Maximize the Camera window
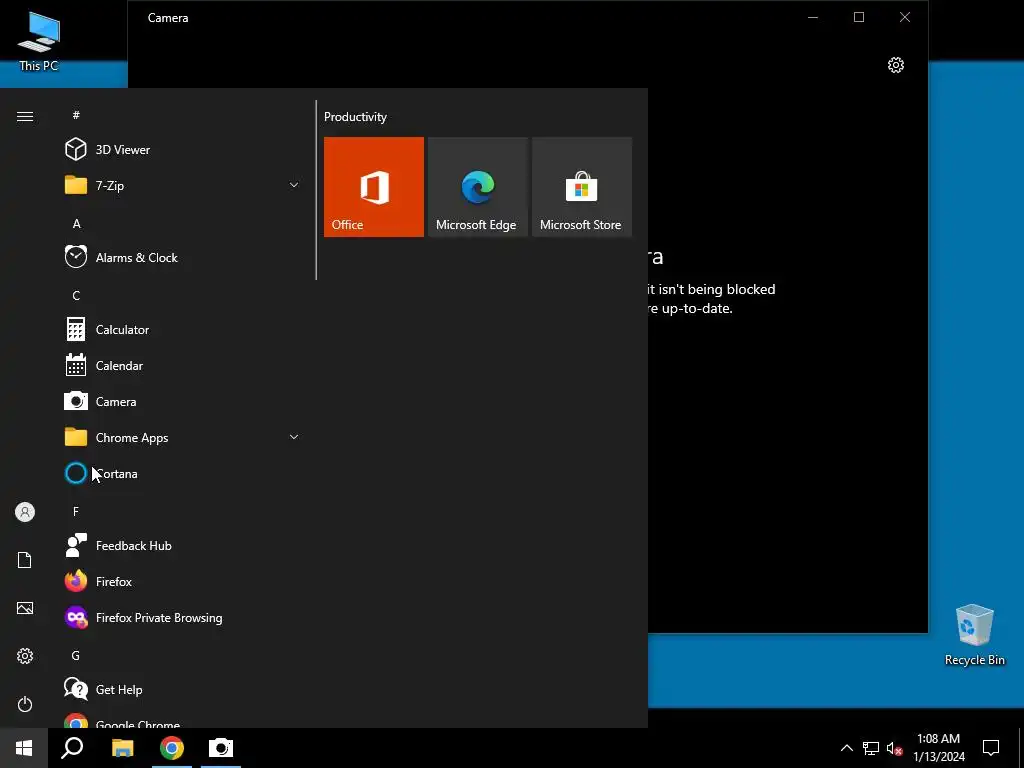Viewport: 1024px width, 768px height. point(859,17)
